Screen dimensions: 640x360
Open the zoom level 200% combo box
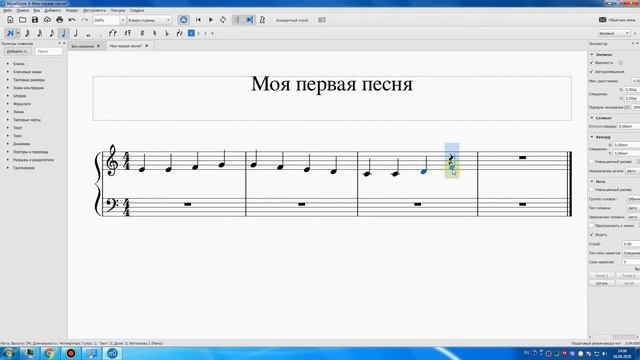(109, 20)
